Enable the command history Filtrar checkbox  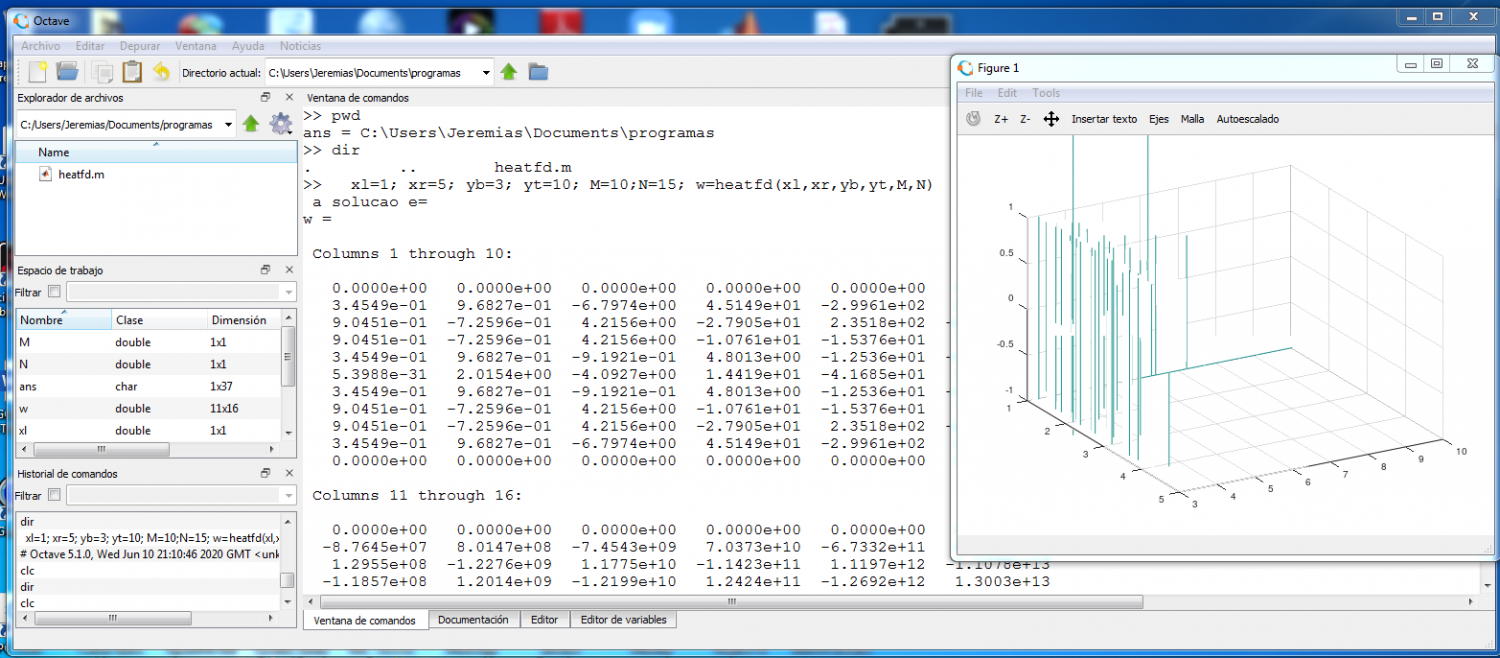pos(54,495)
